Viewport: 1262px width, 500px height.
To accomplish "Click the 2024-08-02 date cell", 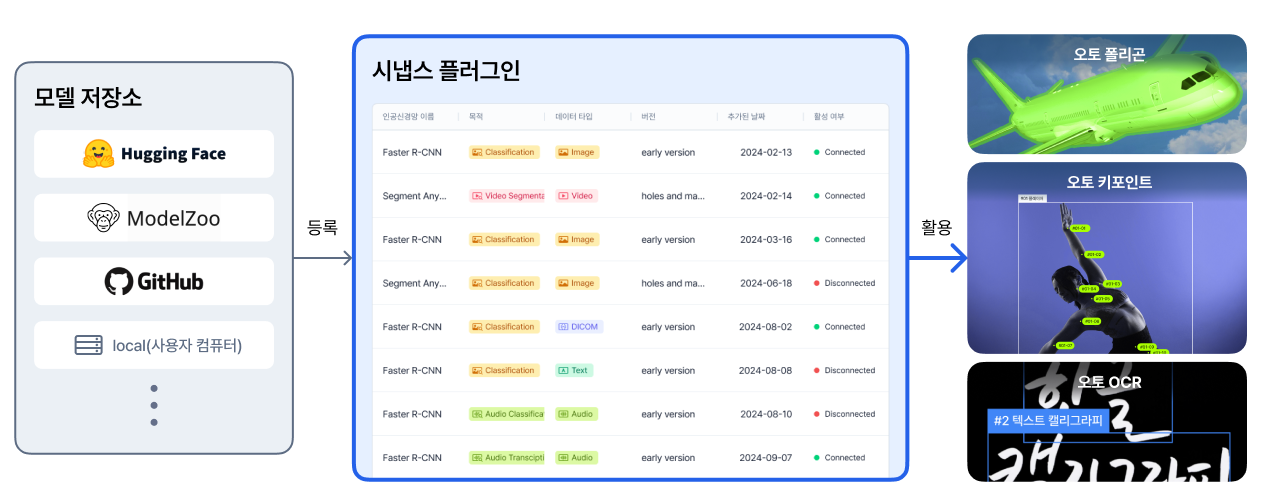I will (x=766, y=327).
